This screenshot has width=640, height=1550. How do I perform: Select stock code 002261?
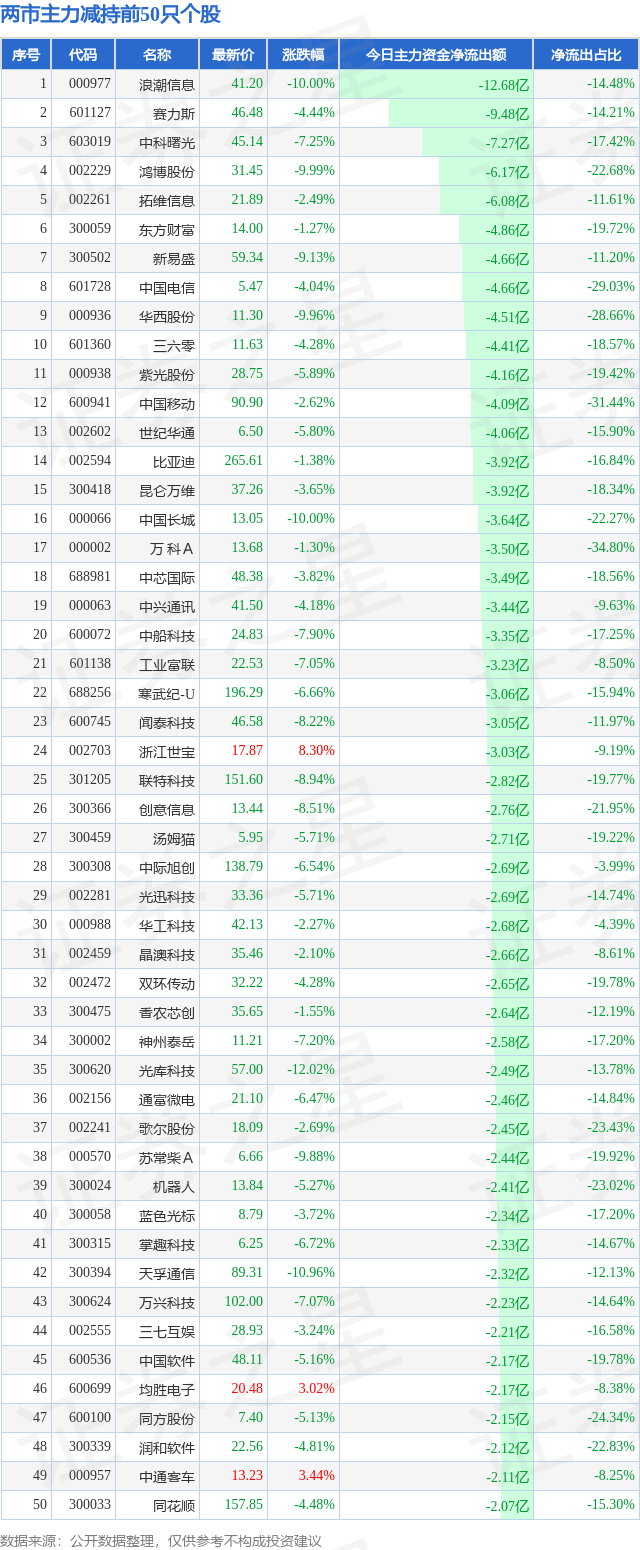pyautogui.click(x=90, y=200)
